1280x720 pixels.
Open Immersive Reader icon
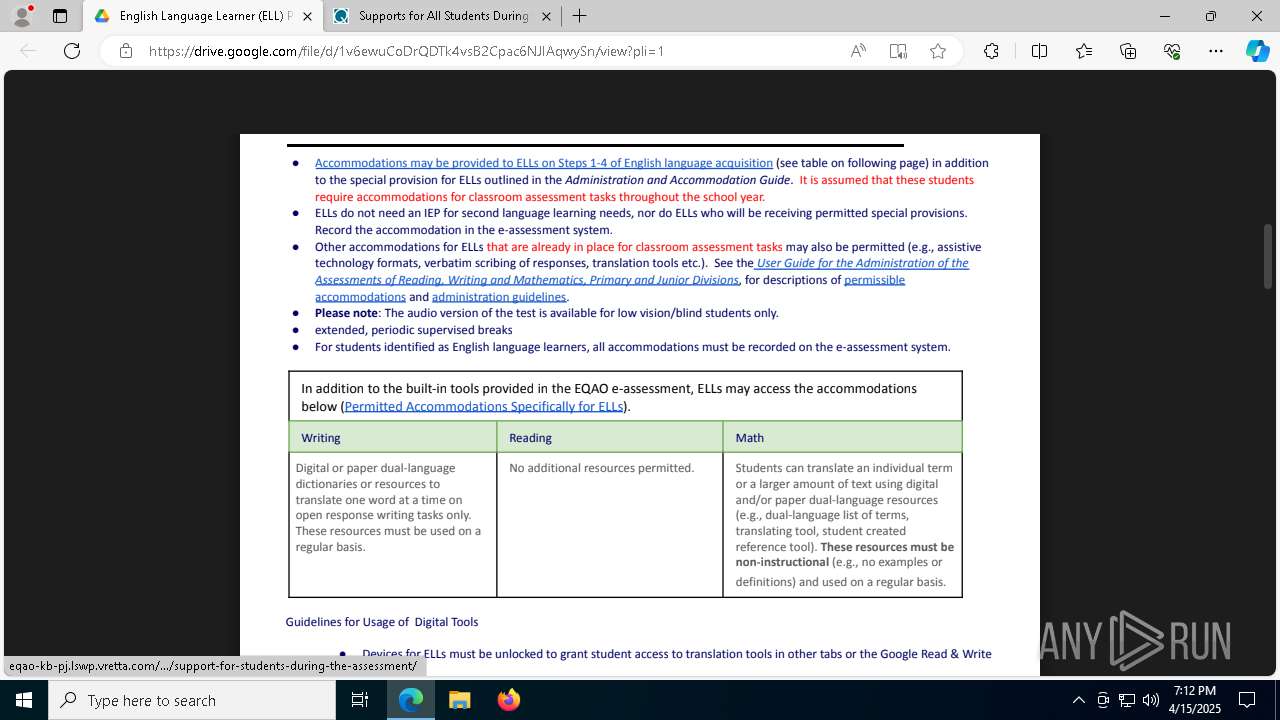point(898,51)
